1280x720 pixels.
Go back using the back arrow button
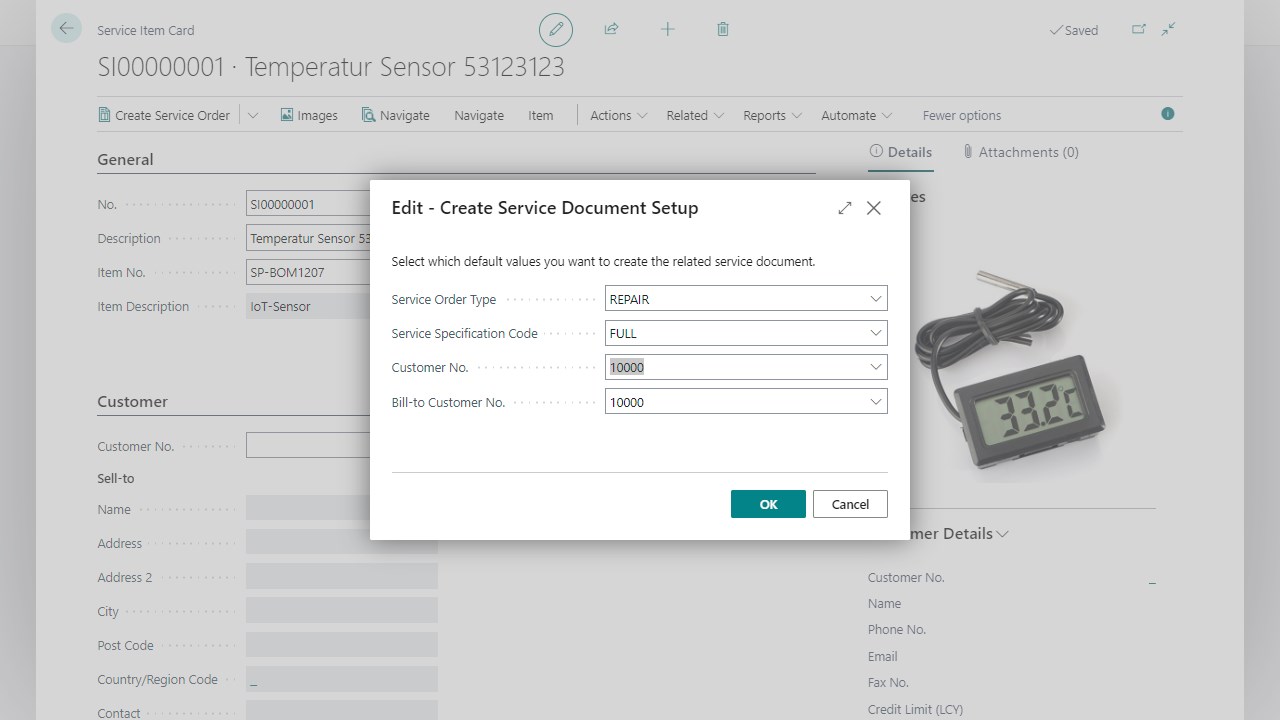point(66,29)
